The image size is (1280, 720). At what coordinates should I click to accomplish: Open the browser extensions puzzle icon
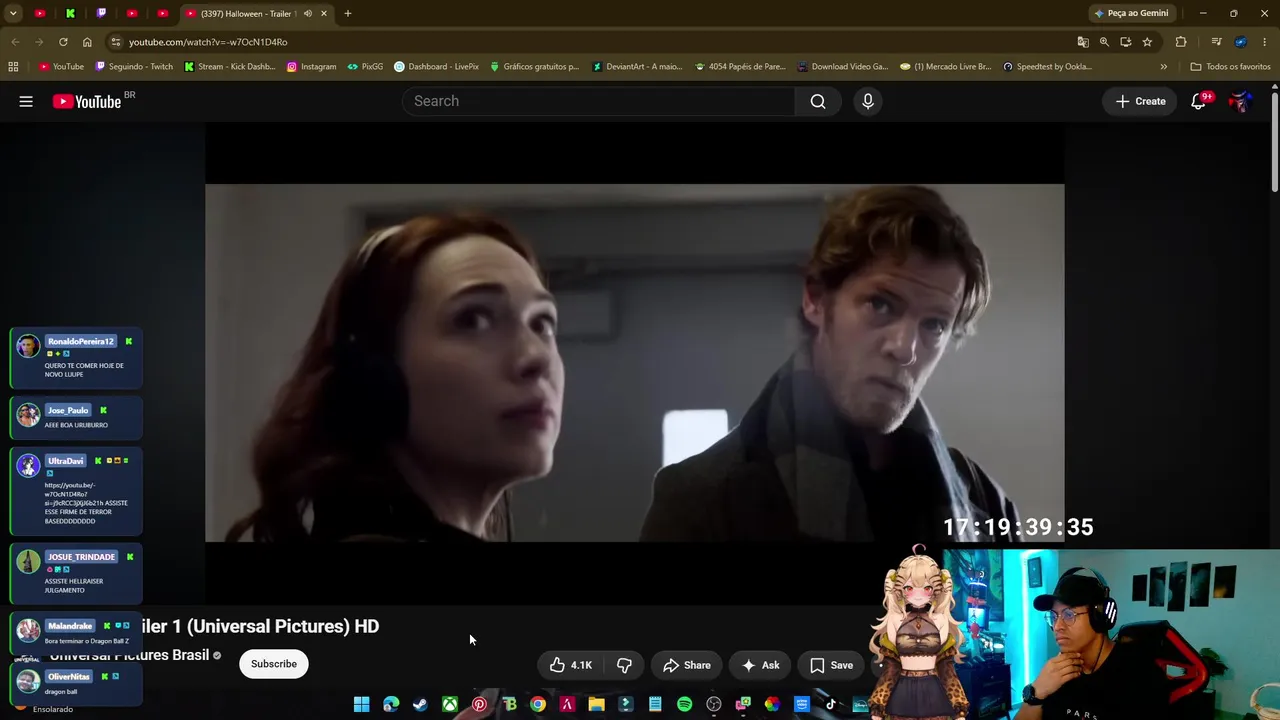point(1181,42)
